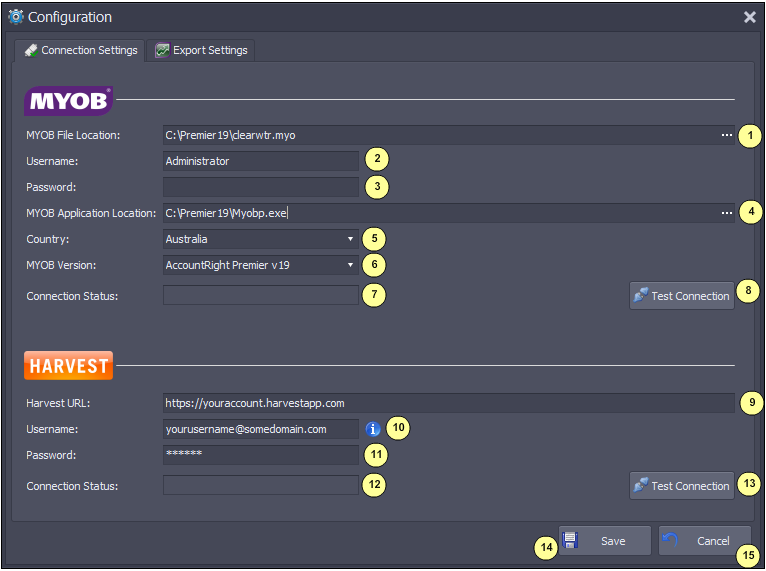Browse for the MYOB file location via ellipsis

point(726,135)
